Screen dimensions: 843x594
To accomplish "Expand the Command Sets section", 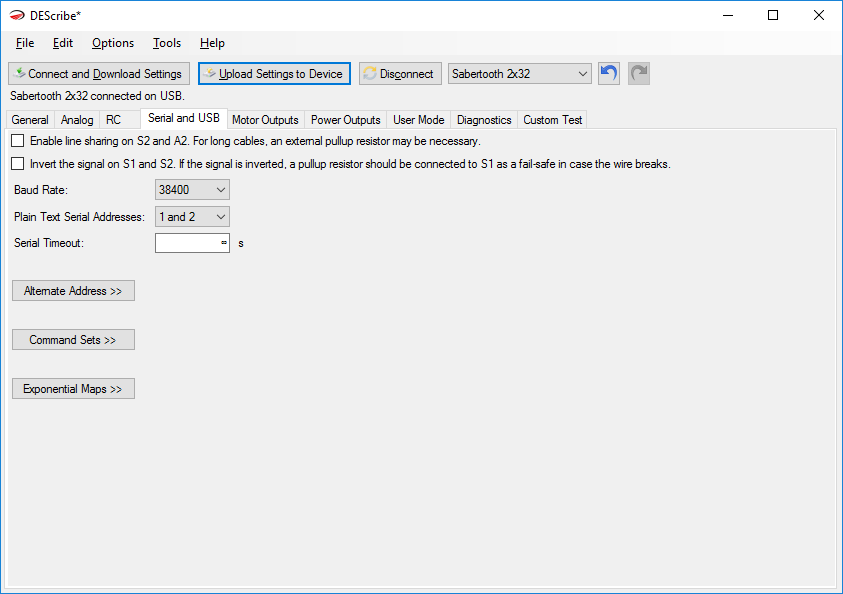I will click(73, 340).
